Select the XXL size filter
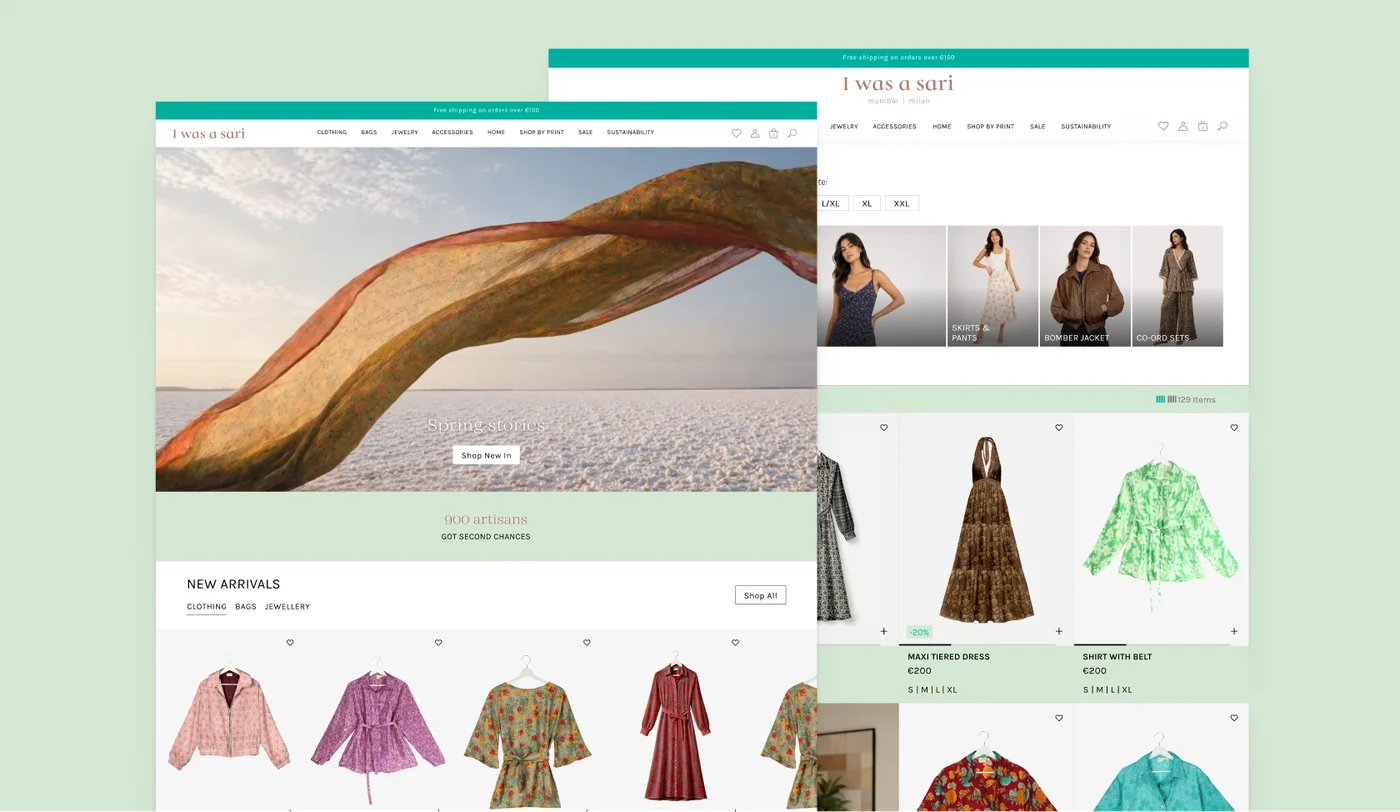Viewport: 1400px width, 812px height. [x=901, y=203]
